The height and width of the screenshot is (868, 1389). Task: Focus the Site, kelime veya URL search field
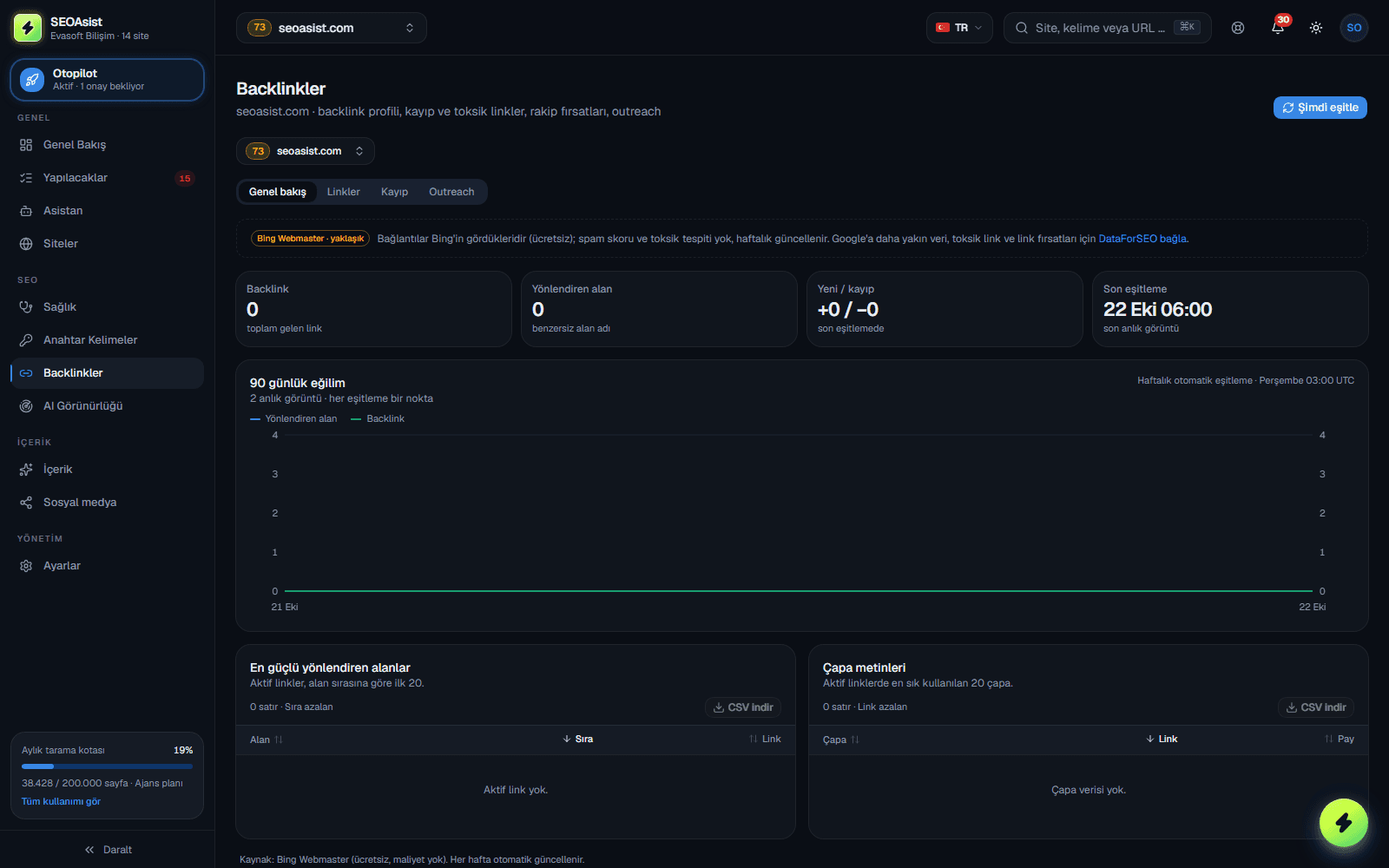click(1107, 28)
